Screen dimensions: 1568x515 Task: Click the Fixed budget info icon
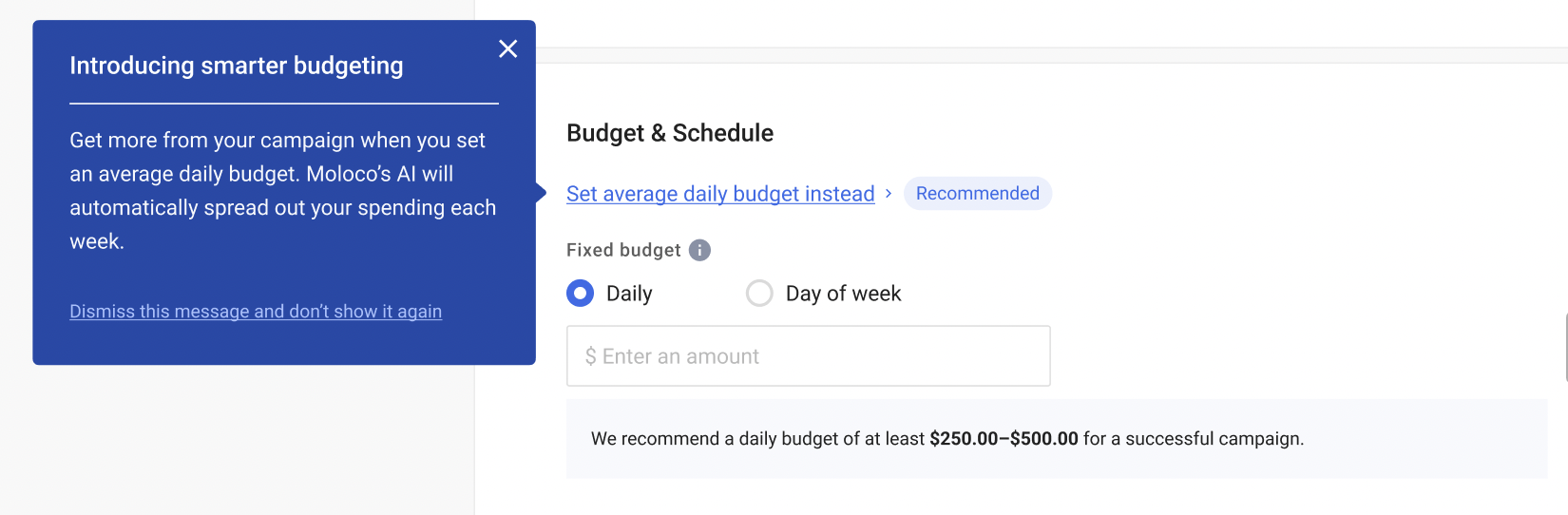tap(699, 250)
